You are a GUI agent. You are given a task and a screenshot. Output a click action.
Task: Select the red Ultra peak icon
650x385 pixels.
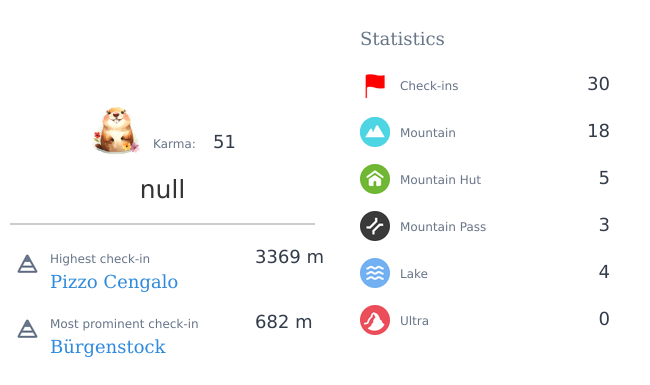pyautogui.click(x=375, y=320)
